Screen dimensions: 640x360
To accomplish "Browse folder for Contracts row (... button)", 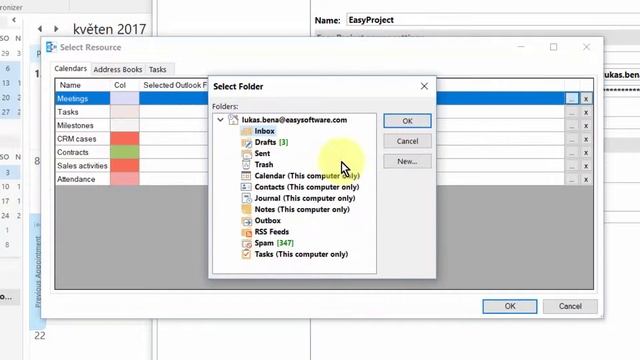I will coord(571,153).
